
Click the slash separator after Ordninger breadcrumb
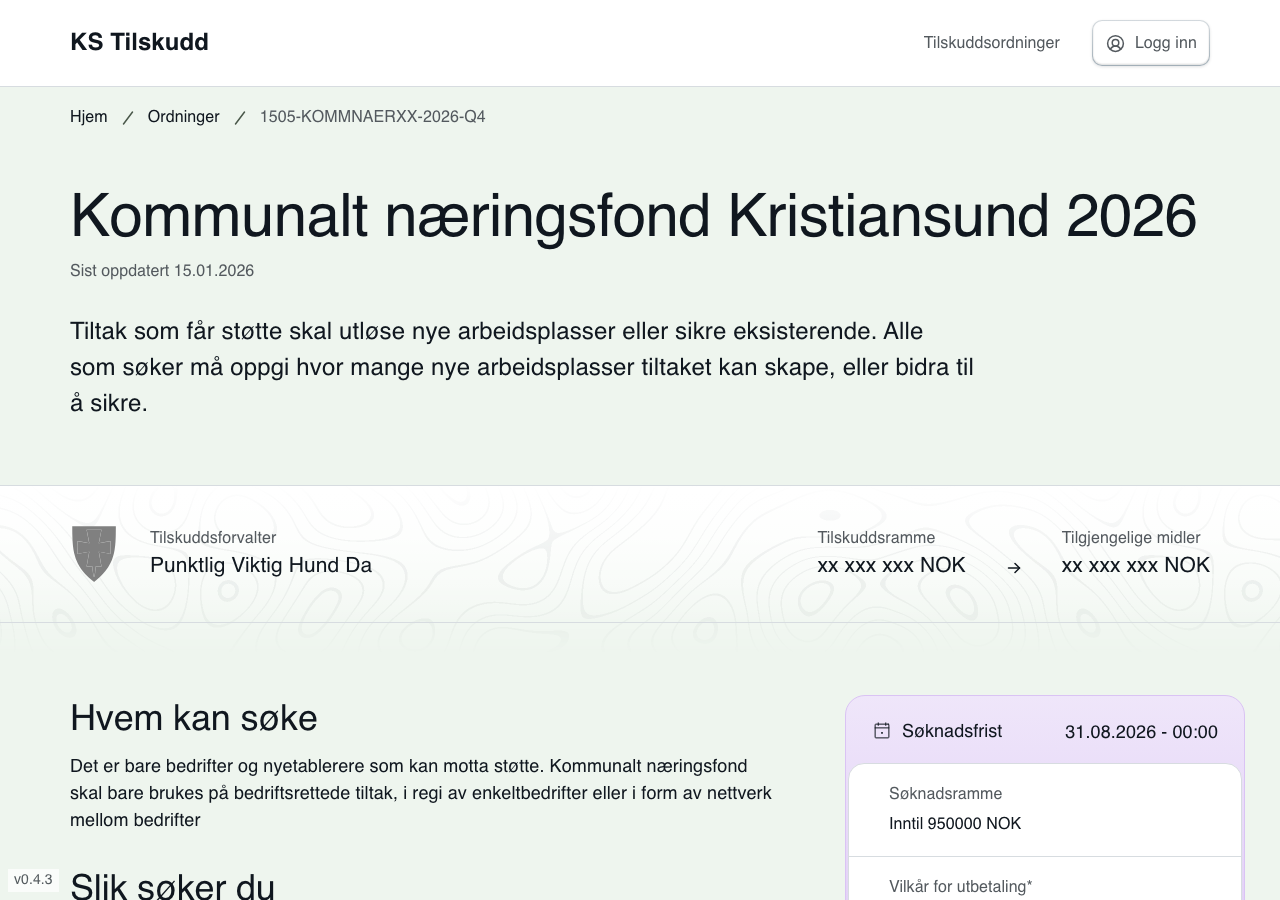(x=240, y=118)
